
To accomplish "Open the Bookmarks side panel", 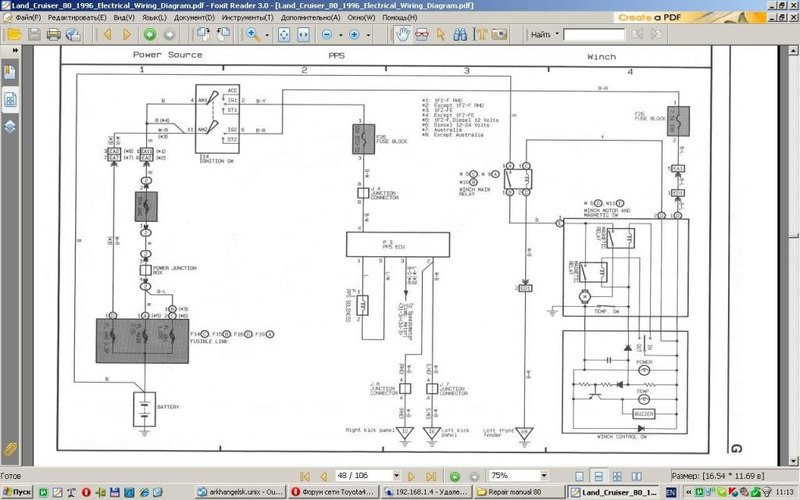I will pos(9,73).
